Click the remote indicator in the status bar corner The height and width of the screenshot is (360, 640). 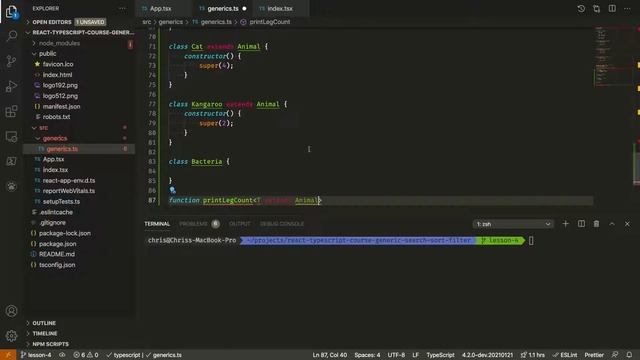pyautogui.click(x=8, y=355)
